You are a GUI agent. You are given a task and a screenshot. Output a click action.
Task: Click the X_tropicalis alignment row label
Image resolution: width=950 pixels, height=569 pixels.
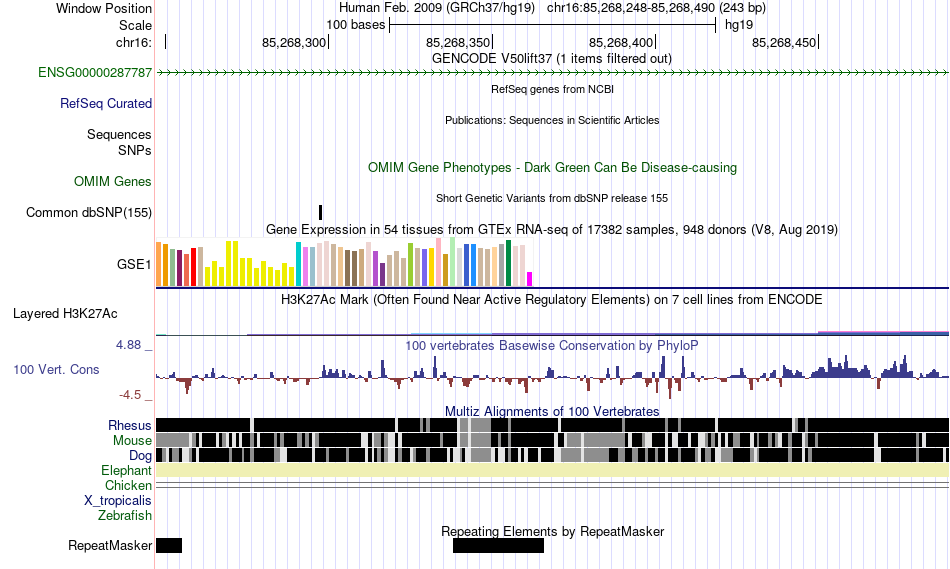(118, 501)
